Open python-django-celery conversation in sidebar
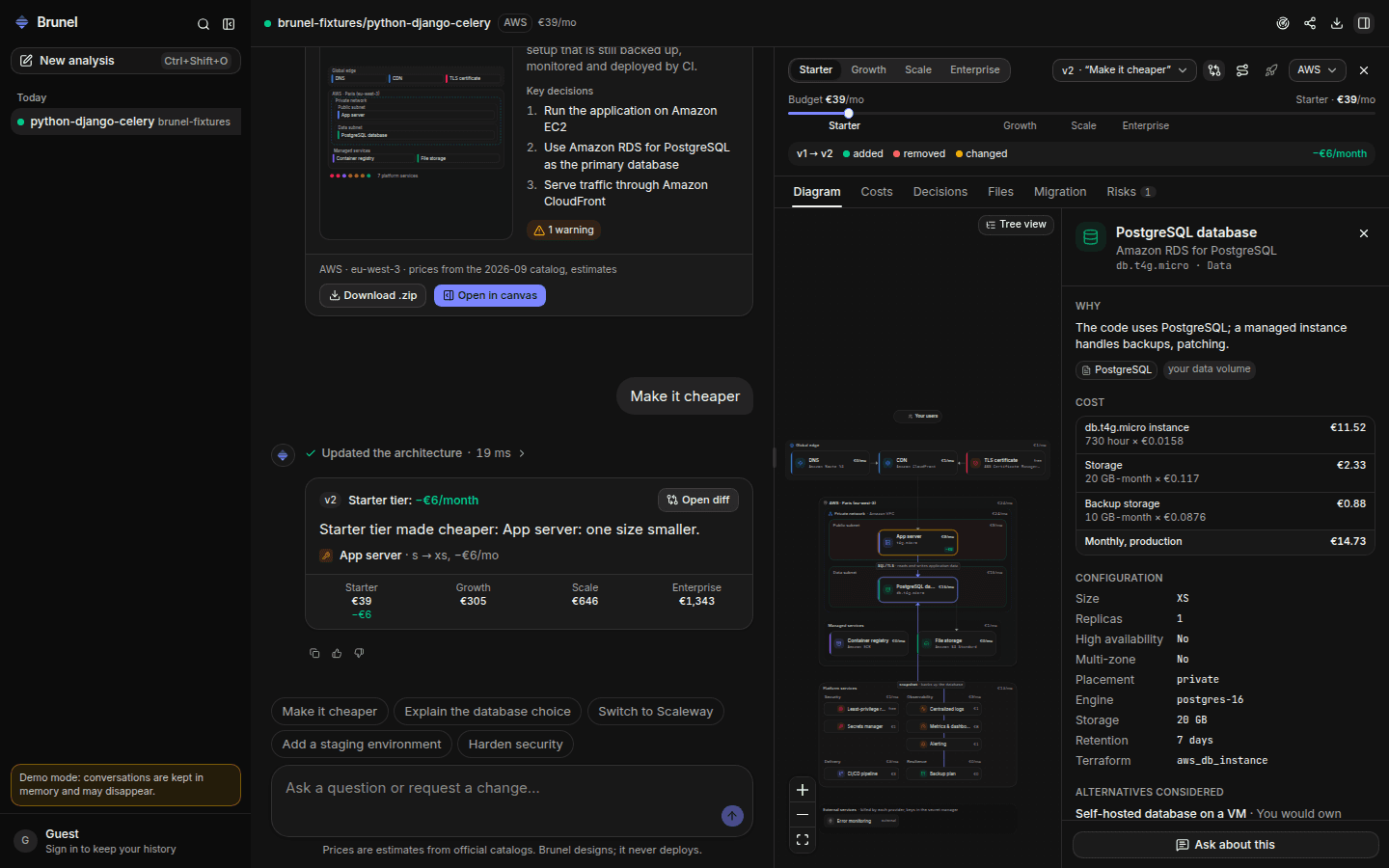 click(x=125, y=122)
